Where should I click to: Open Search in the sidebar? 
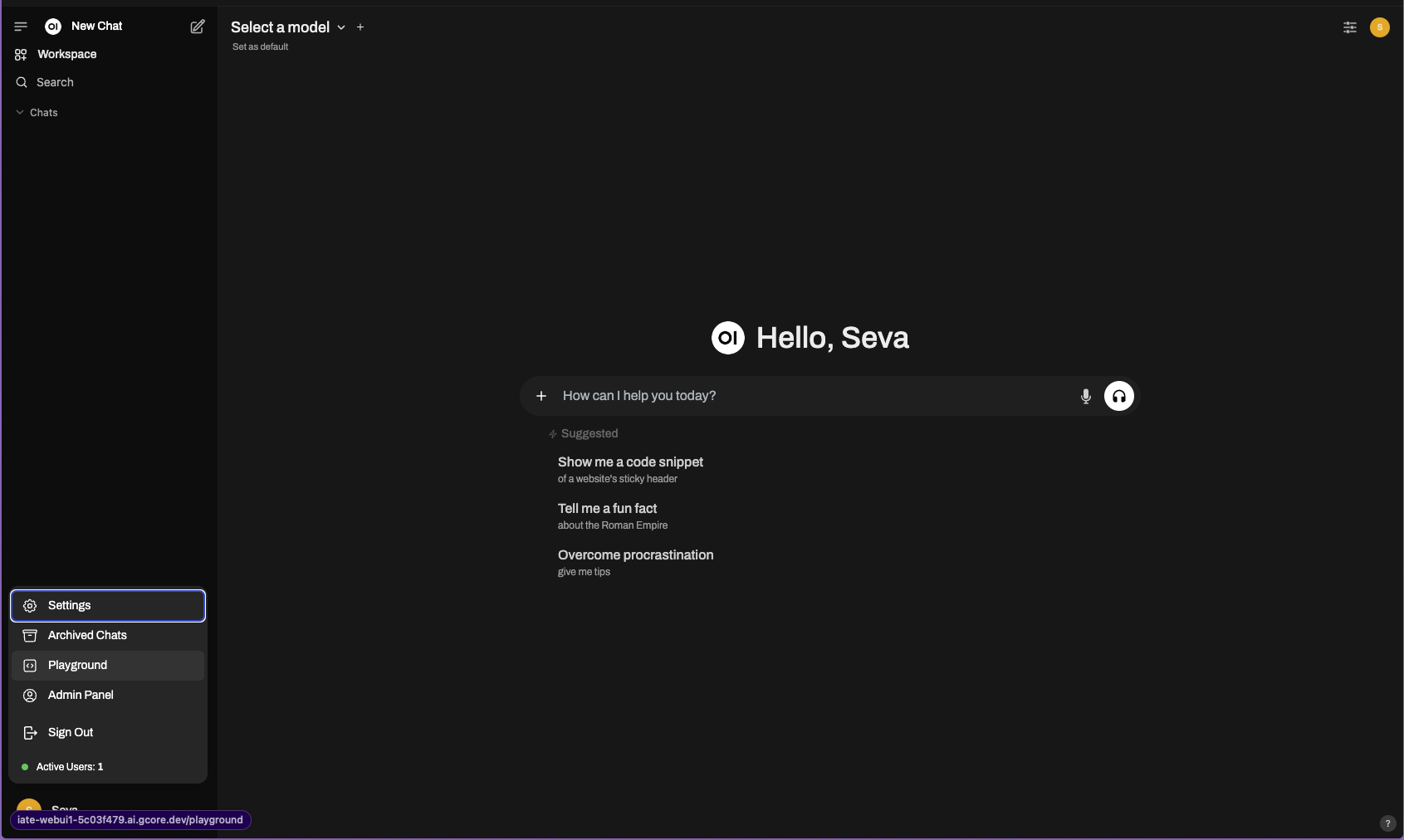108,83
